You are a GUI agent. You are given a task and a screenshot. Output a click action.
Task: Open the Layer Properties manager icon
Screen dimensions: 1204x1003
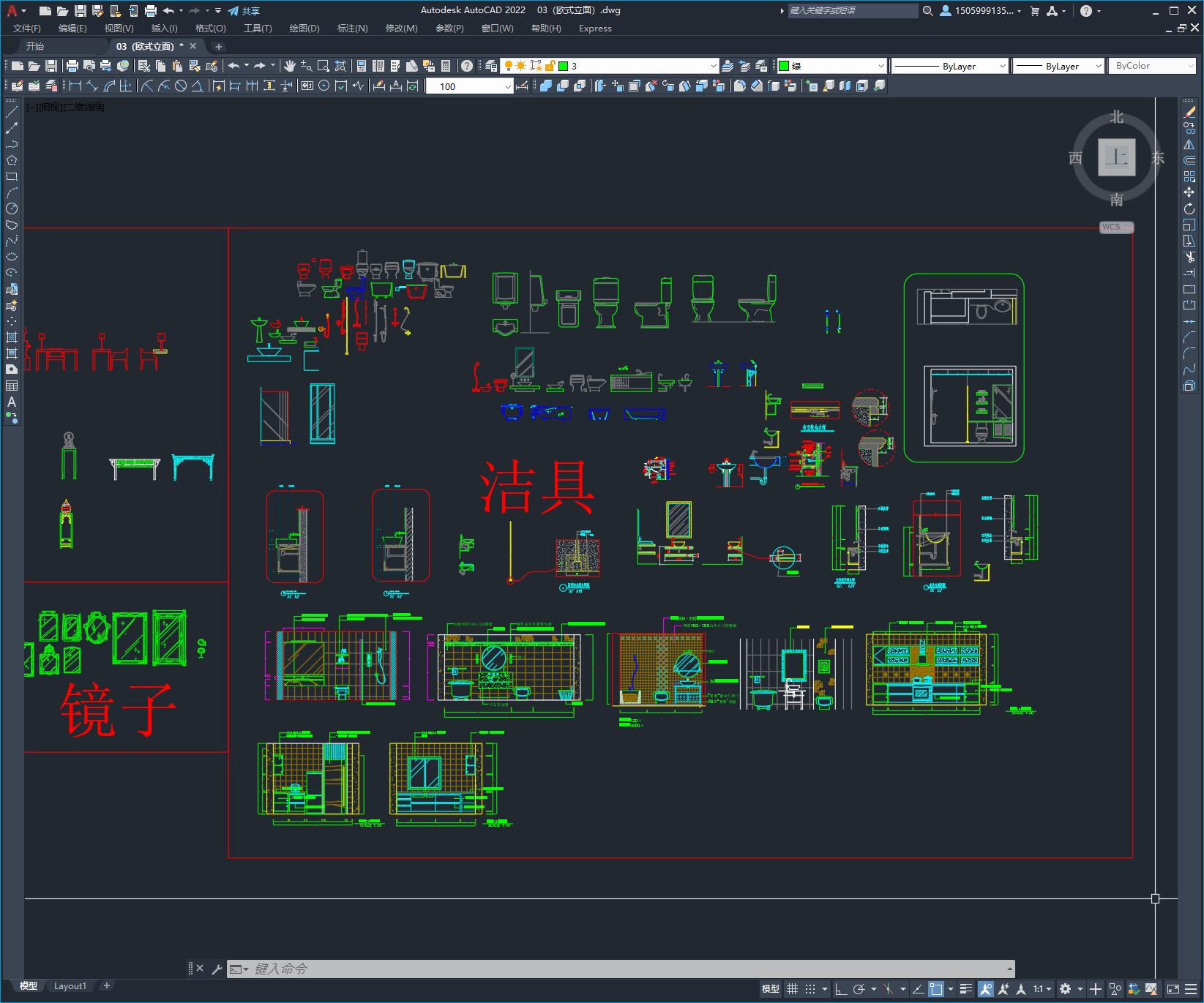[491, 66]
